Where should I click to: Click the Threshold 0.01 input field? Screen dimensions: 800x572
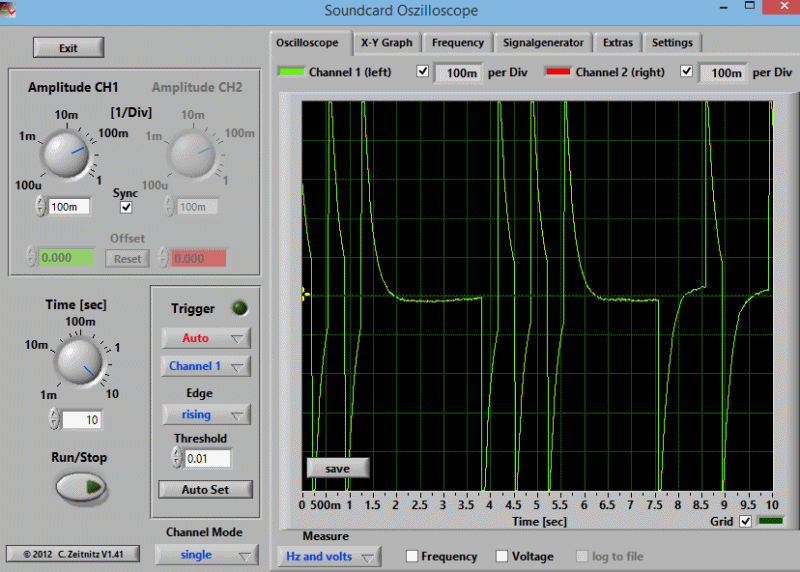pos(207,458)
